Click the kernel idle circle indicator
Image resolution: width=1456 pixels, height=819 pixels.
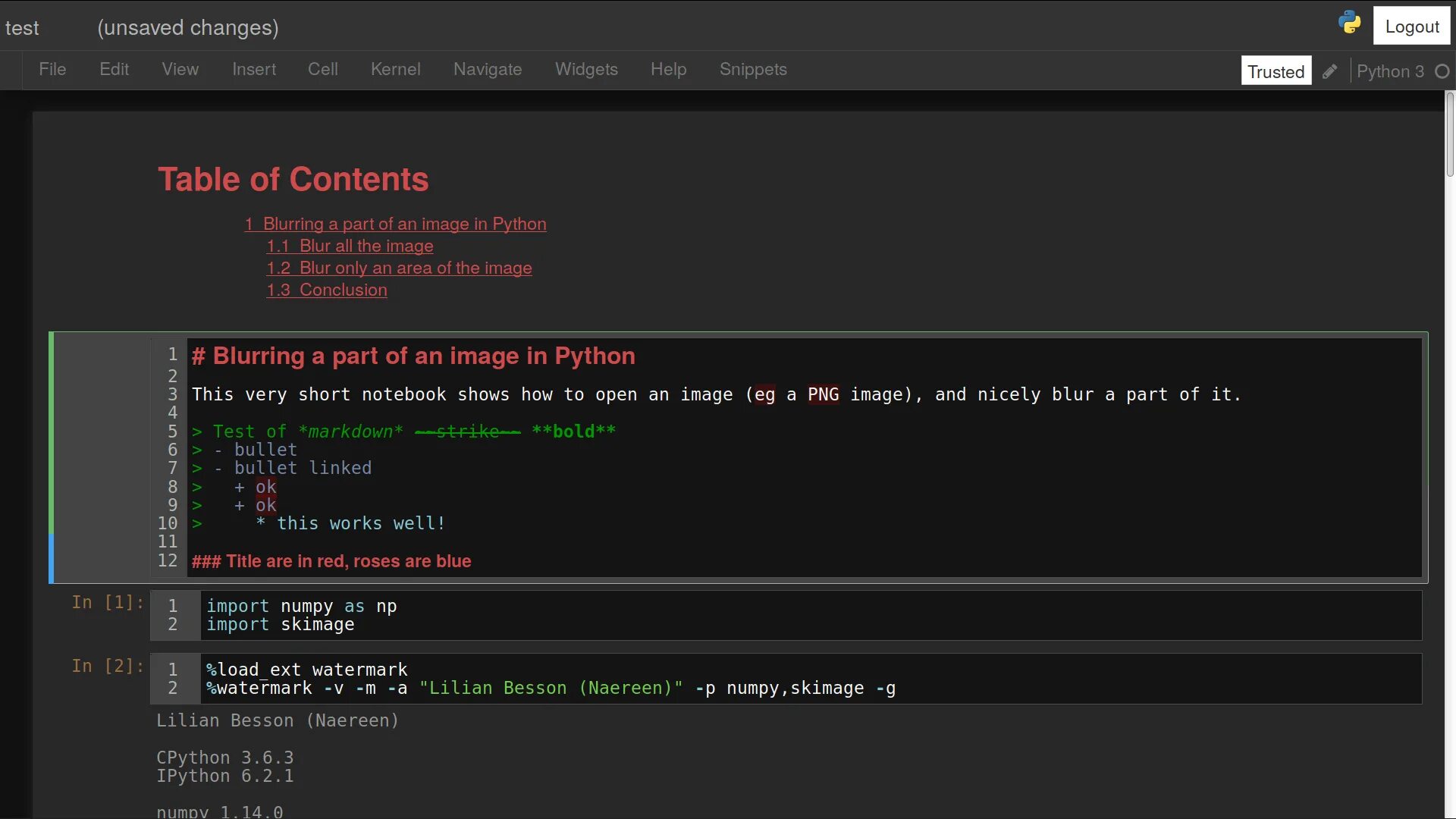tap(1442, 71)
